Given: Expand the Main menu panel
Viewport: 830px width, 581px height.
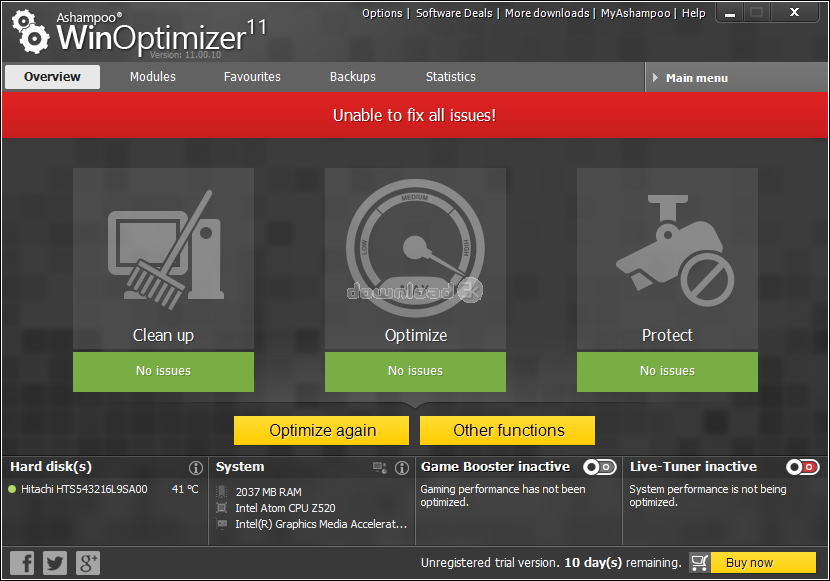Looking at the screenshot, I should 736,78.
